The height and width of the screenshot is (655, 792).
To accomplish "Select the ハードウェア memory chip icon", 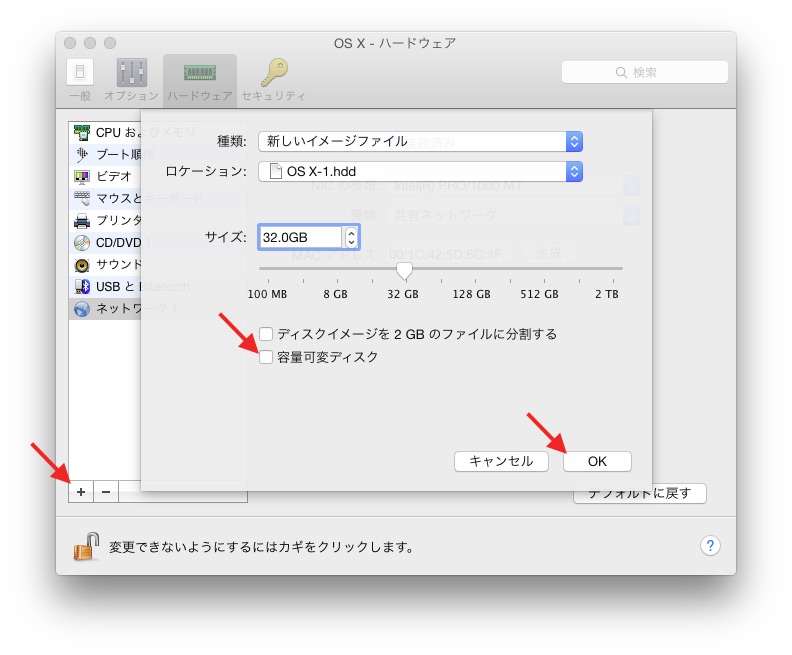I will click(x=200, y=73).
